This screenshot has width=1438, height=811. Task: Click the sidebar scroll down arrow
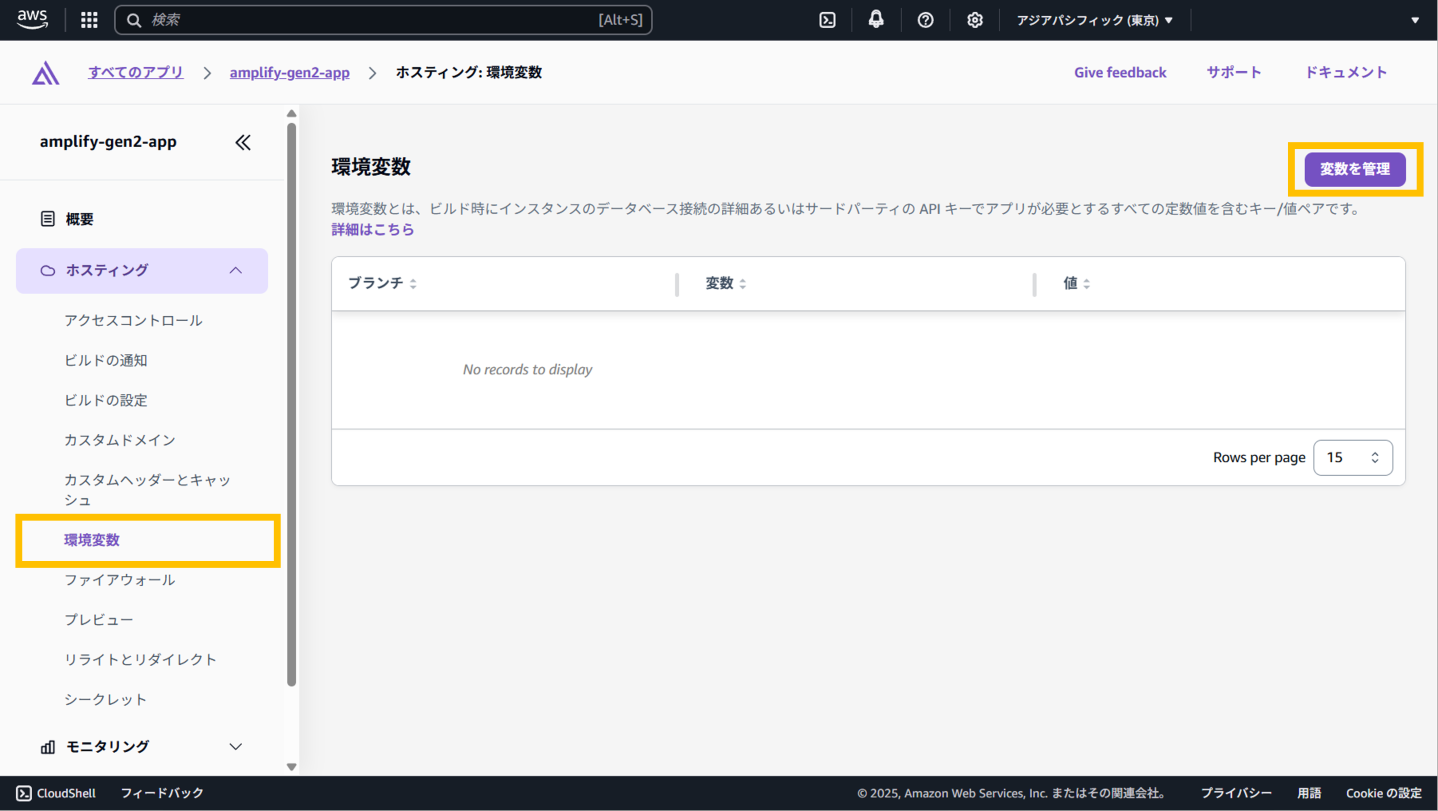(x=291, y=767)
